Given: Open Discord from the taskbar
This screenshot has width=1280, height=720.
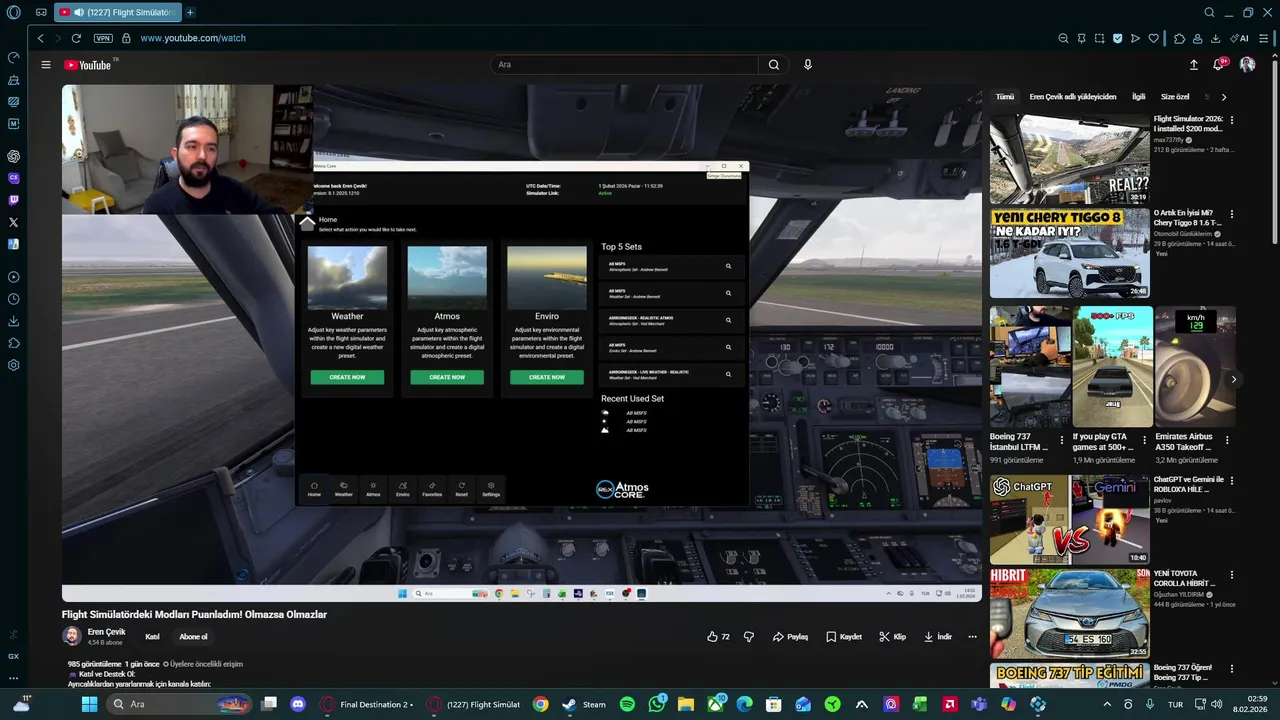Looking at the screenshot, I should click(x=298, y=704).
